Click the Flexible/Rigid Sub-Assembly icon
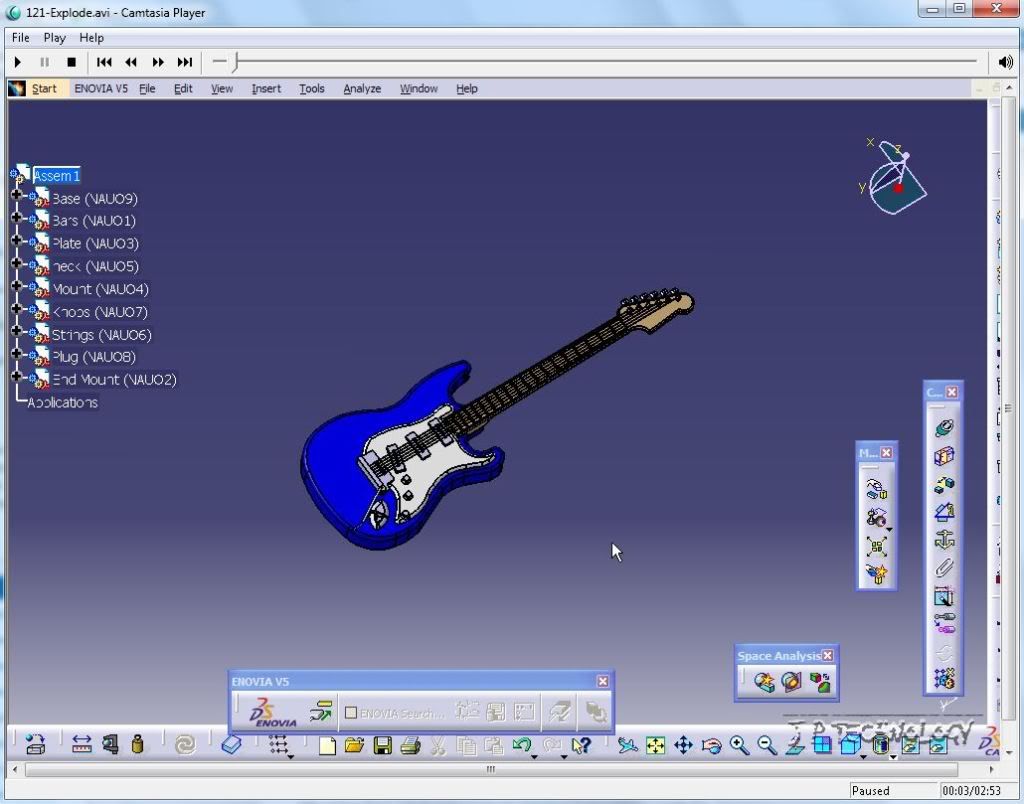This screenshot has height=804, width=1024. pos(944,624)
